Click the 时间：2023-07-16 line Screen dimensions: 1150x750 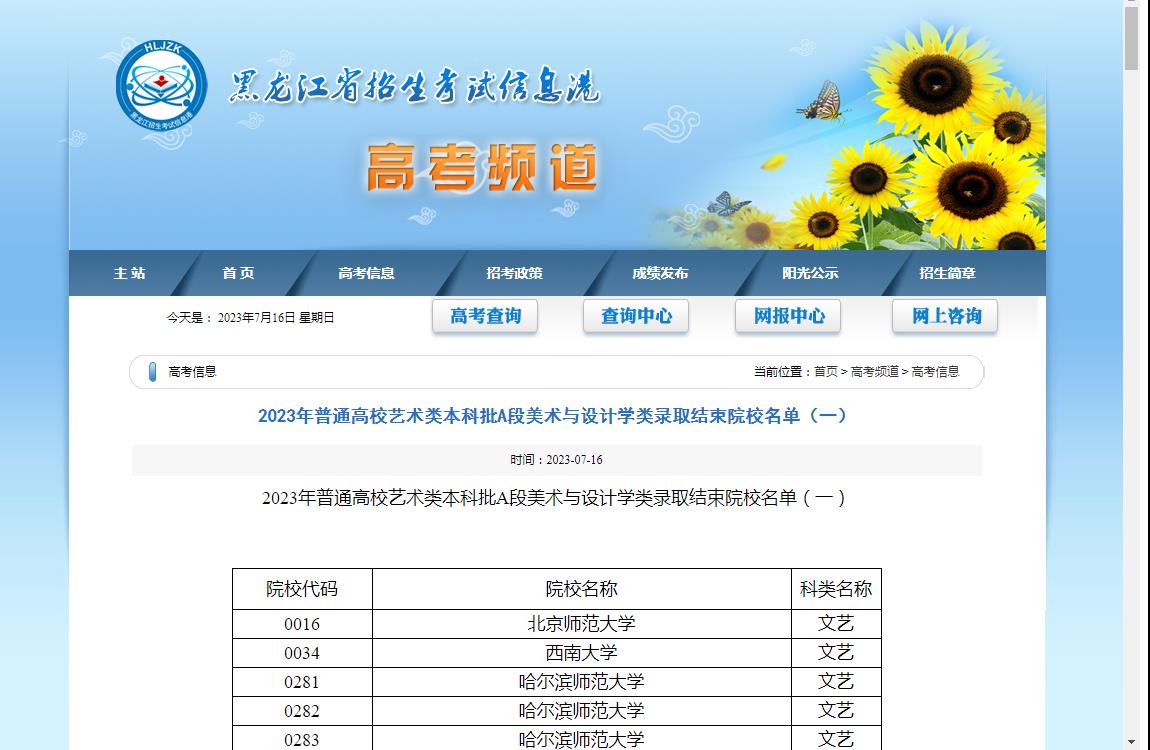coord(557,460)
